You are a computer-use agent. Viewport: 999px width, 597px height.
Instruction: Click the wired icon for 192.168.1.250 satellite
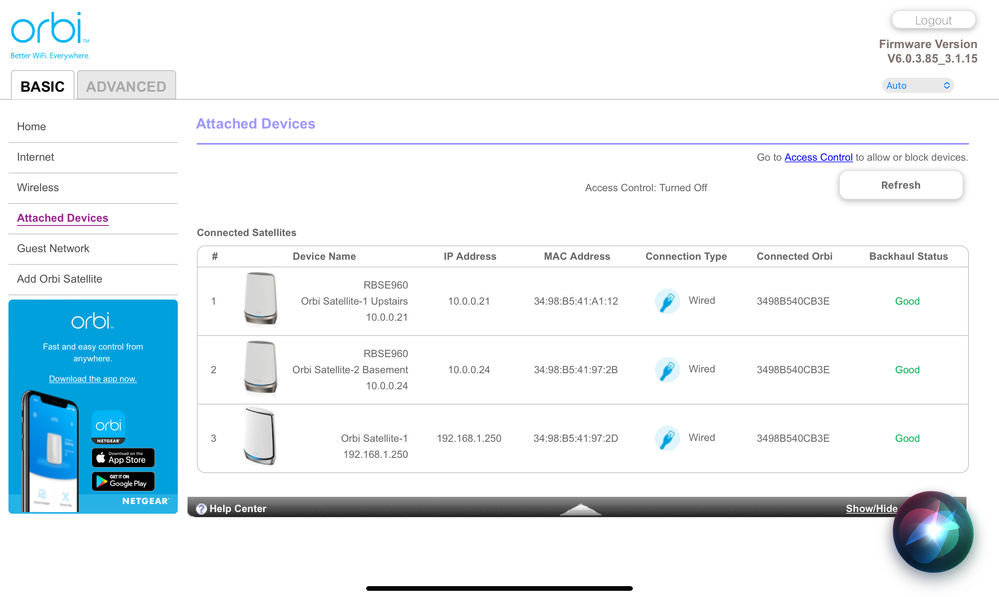point(667,438)
